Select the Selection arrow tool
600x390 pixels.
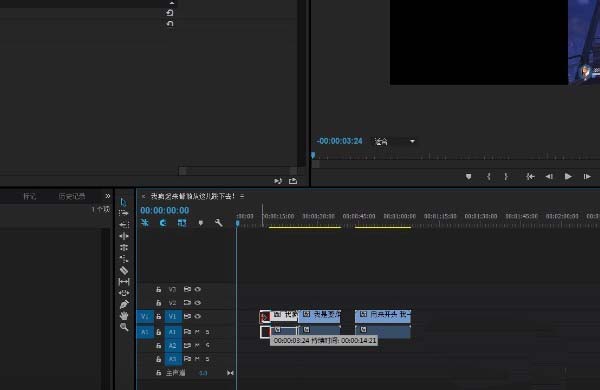click(x=123, y=202)
